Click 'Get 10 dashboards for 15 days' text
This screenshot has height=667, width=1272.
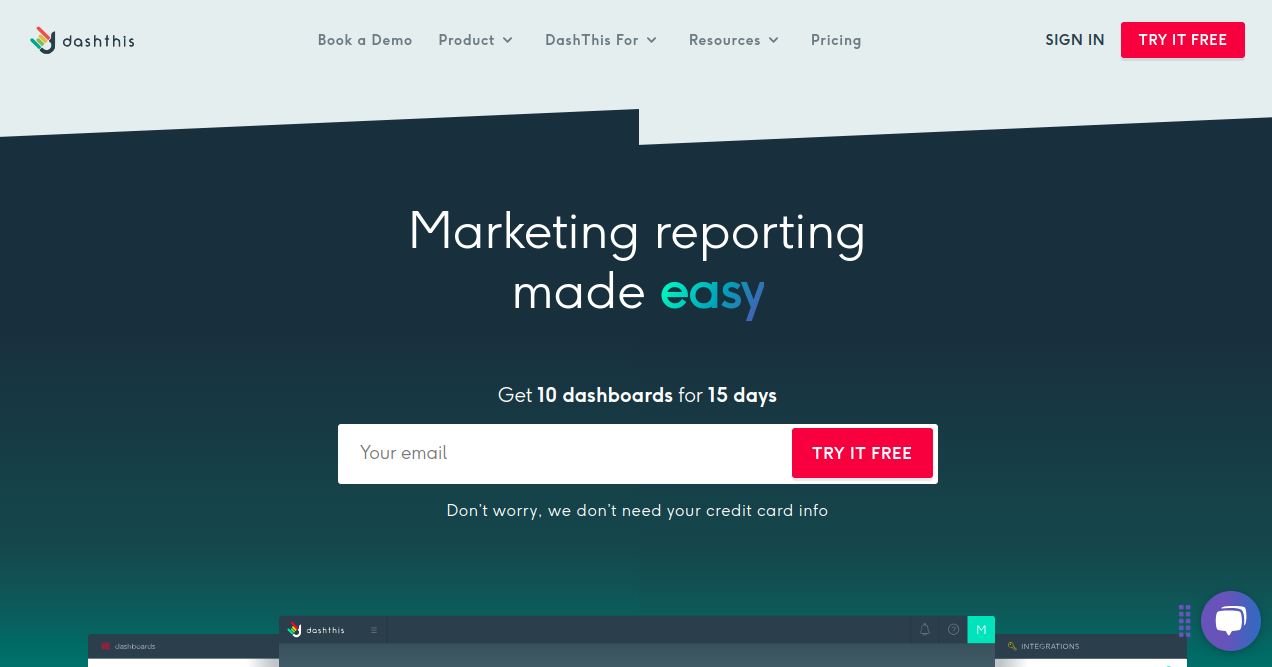coord(637,395)
